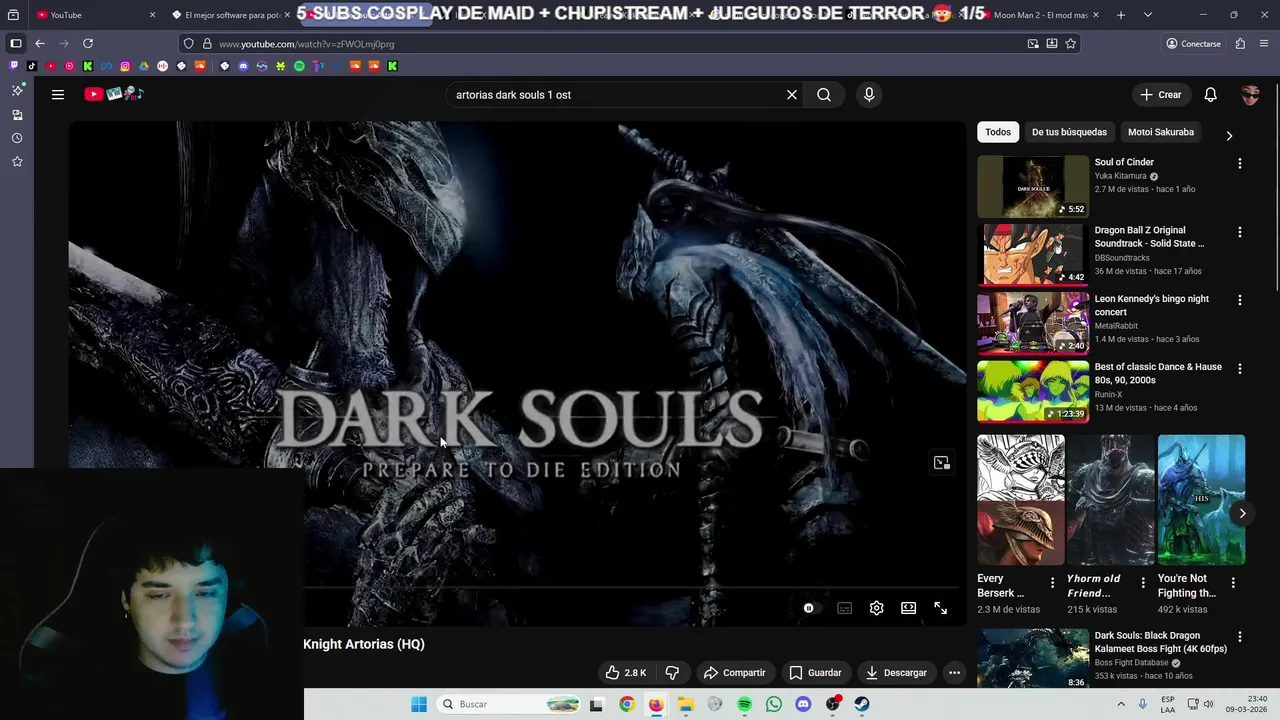Open the Instagram bookmark
The width and height of the screenshot is (1280, 720).
pos(125,66)
